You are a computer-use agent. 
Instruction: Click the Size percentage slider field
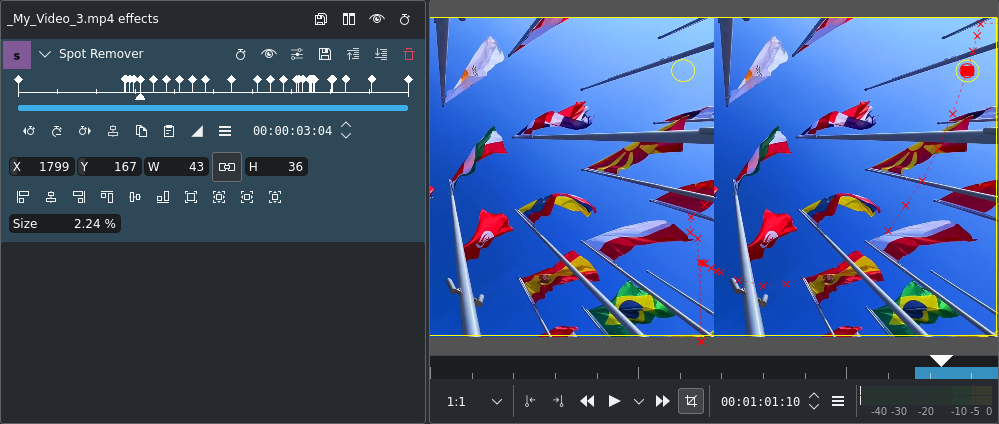pyautogui.click(x=64, y=224)
